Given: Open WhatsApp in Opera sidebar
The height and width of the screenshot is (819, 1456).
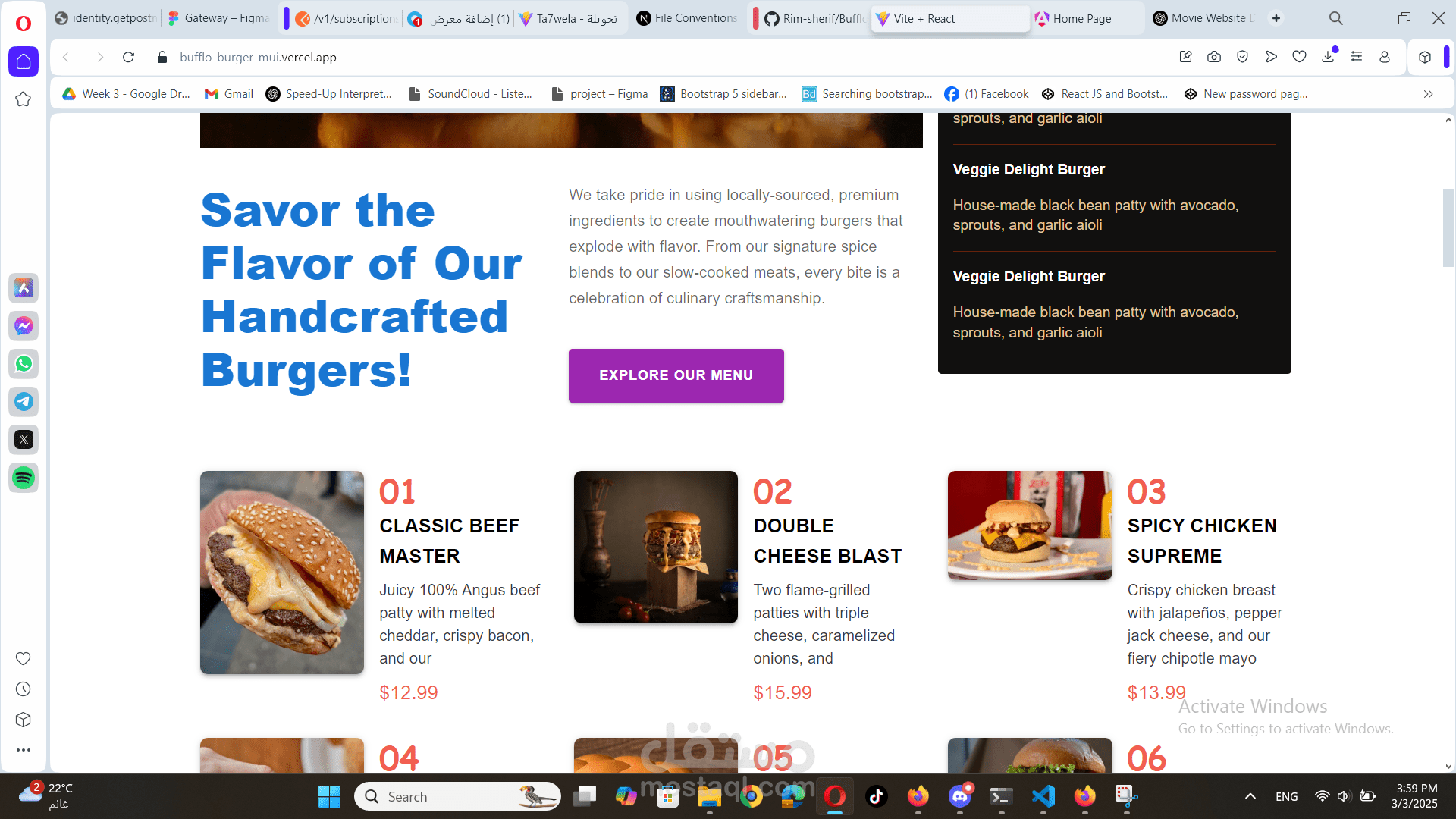Looking at the screenshot, I should tap(24, 364).
